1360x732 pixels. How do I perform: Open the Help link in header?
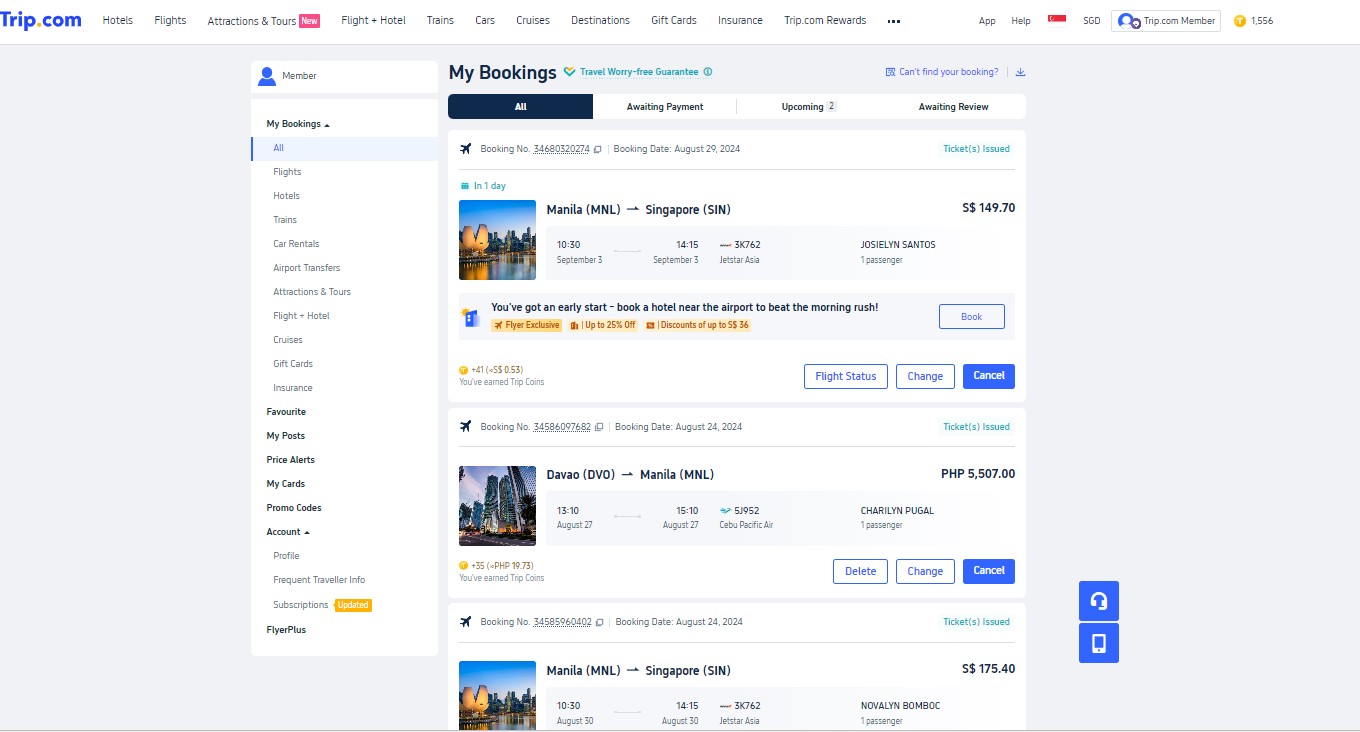coord(1021,21)
